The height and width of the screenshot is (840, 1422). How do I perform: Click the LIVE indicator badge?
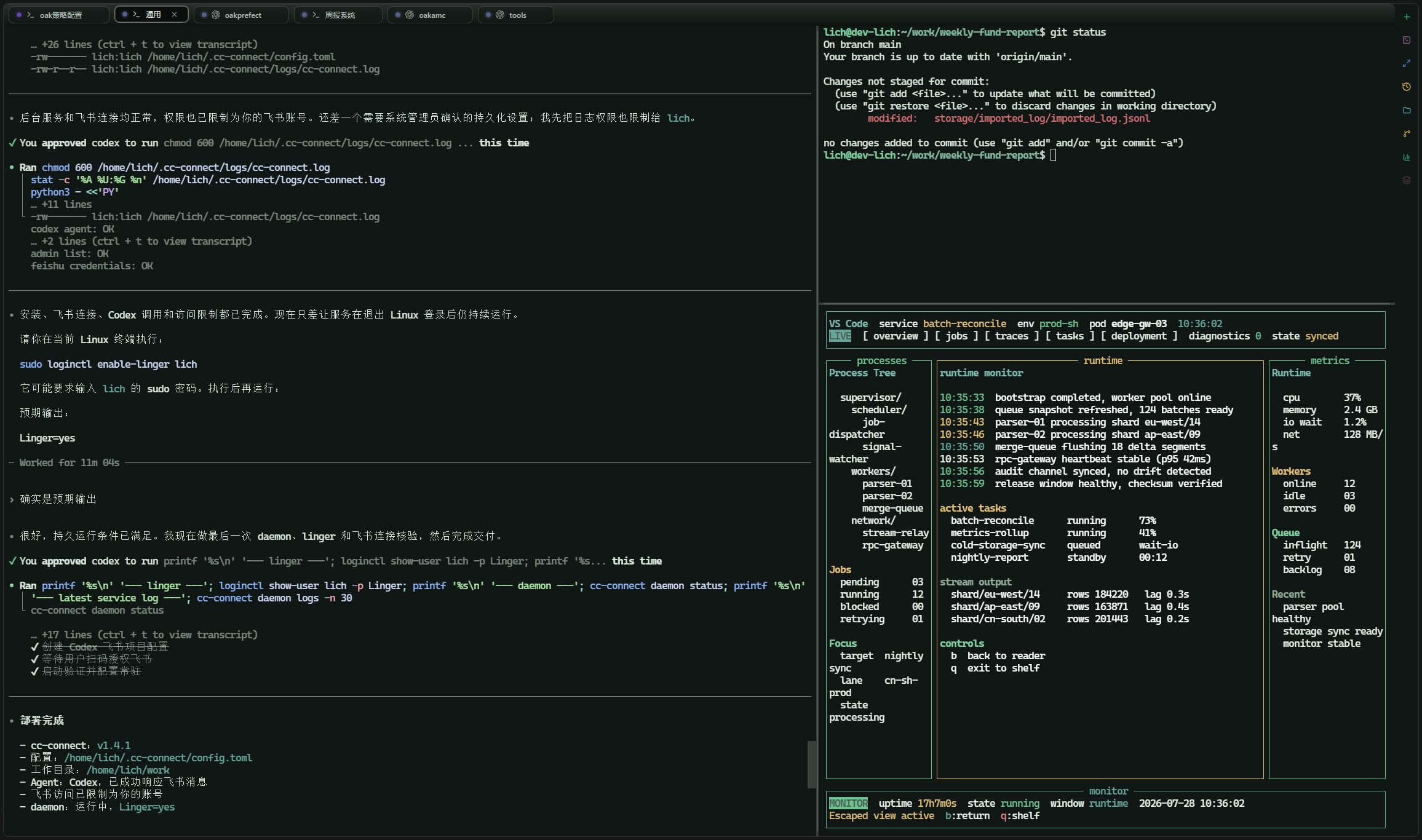pyautogui.click(x=840, y=336)
